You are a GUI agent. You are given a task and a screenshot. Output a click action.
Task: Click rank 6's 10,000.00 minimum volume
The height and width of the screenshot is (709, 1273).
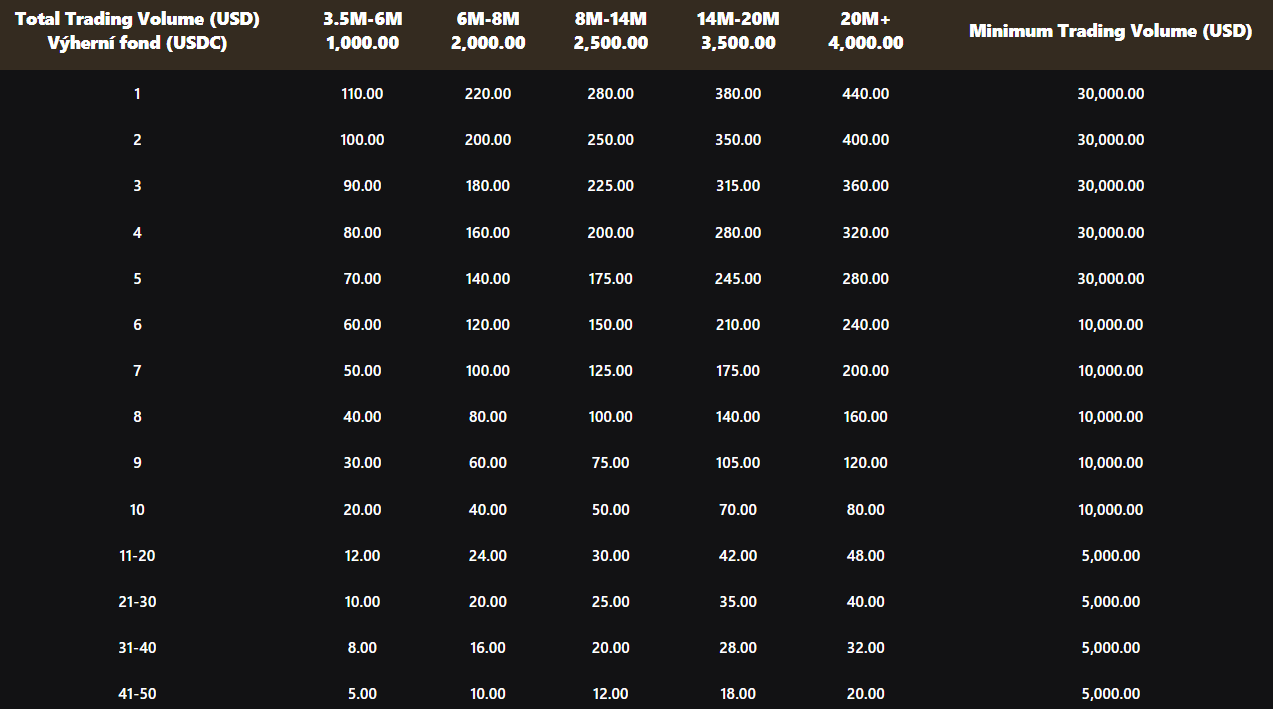point(1110,325)
